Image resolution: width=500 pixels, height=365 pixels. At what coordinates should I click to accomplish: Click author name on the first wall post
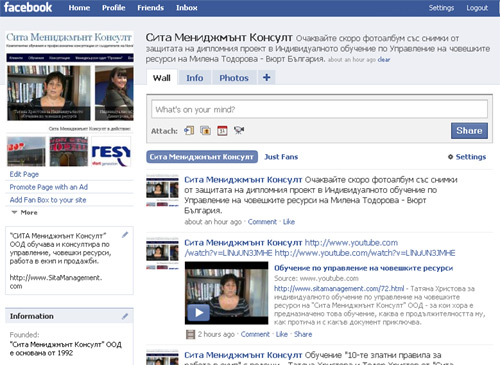pos(243,180)
